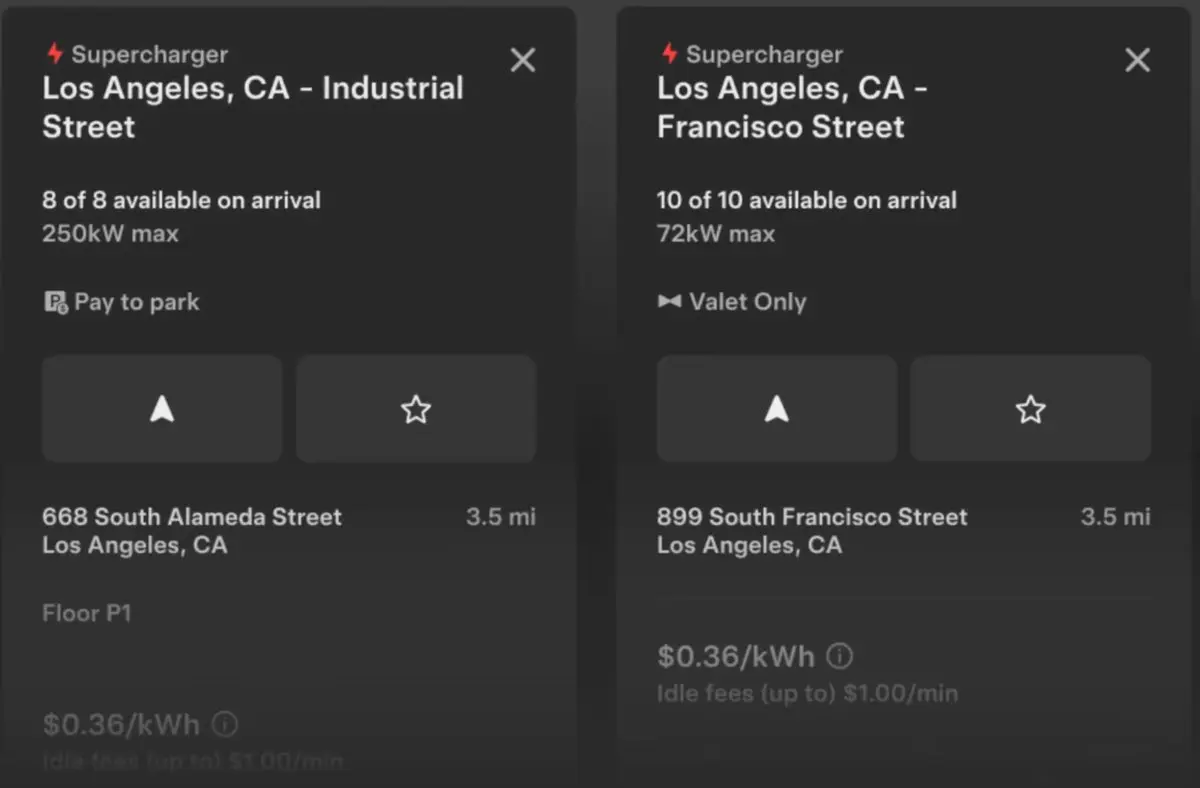
Task: Favorite the Francisco Street Supercharger with star
Action: coord(1031,409)
